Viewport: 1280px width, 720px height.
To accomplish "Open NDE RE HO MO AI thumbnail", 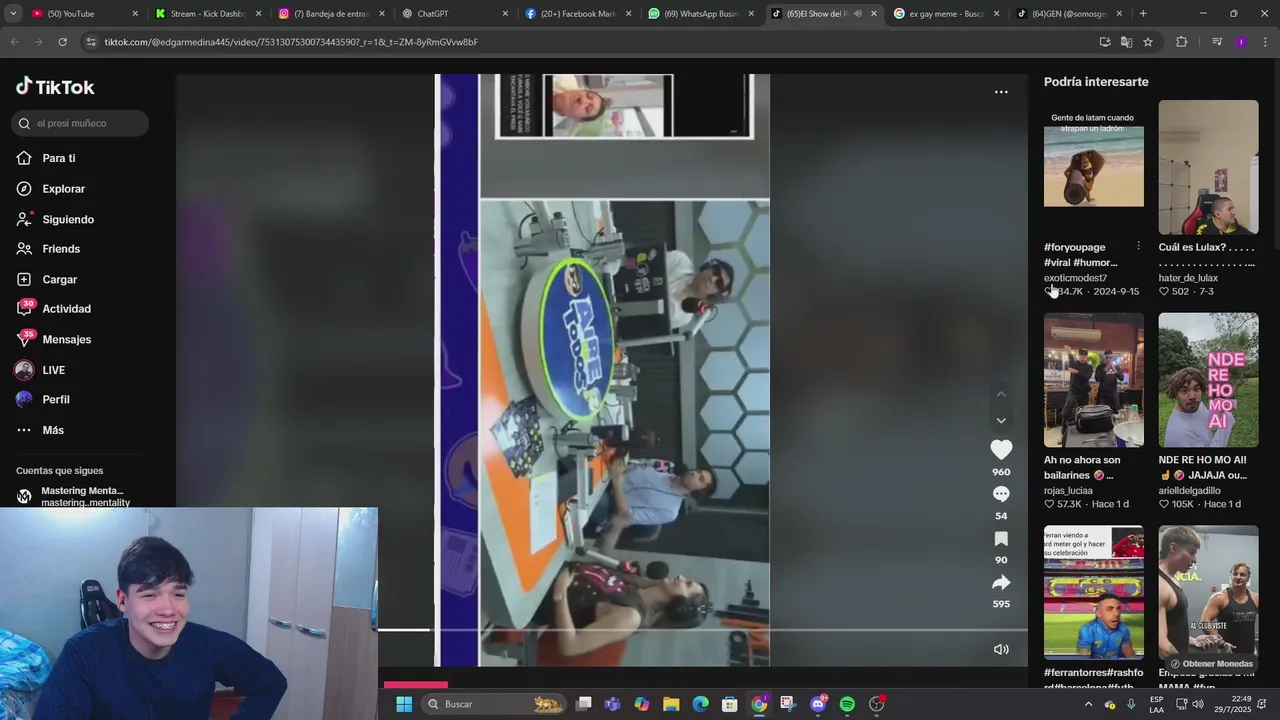I will coord(1208,380).
